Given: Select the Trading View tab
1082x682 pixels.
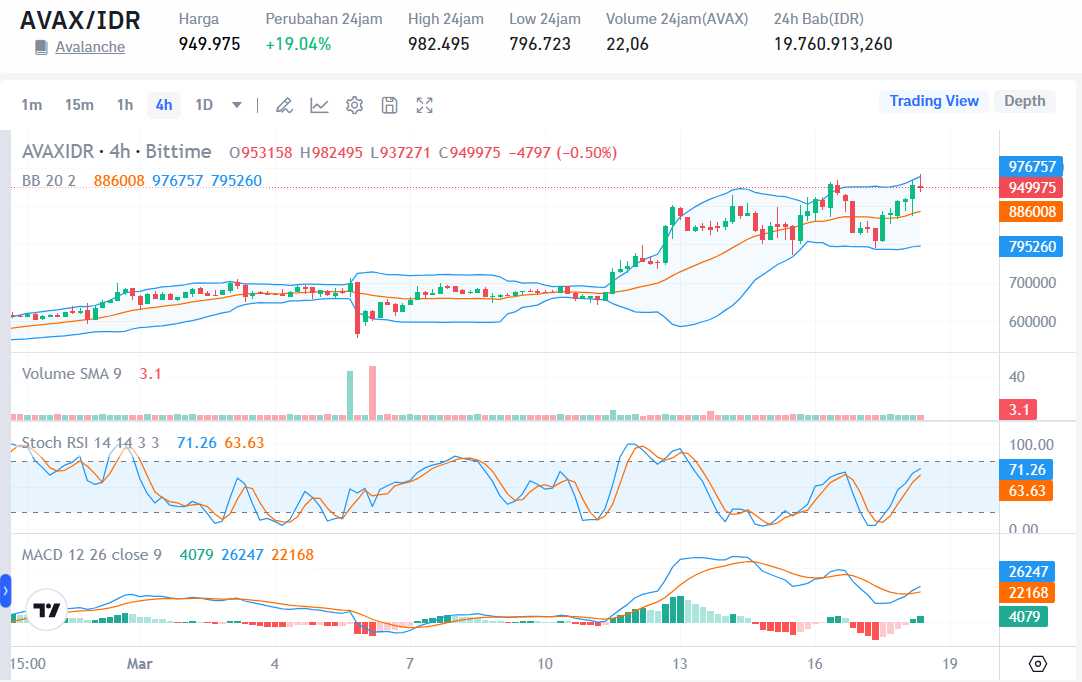Looking at the screenshot, I should 934,101.
